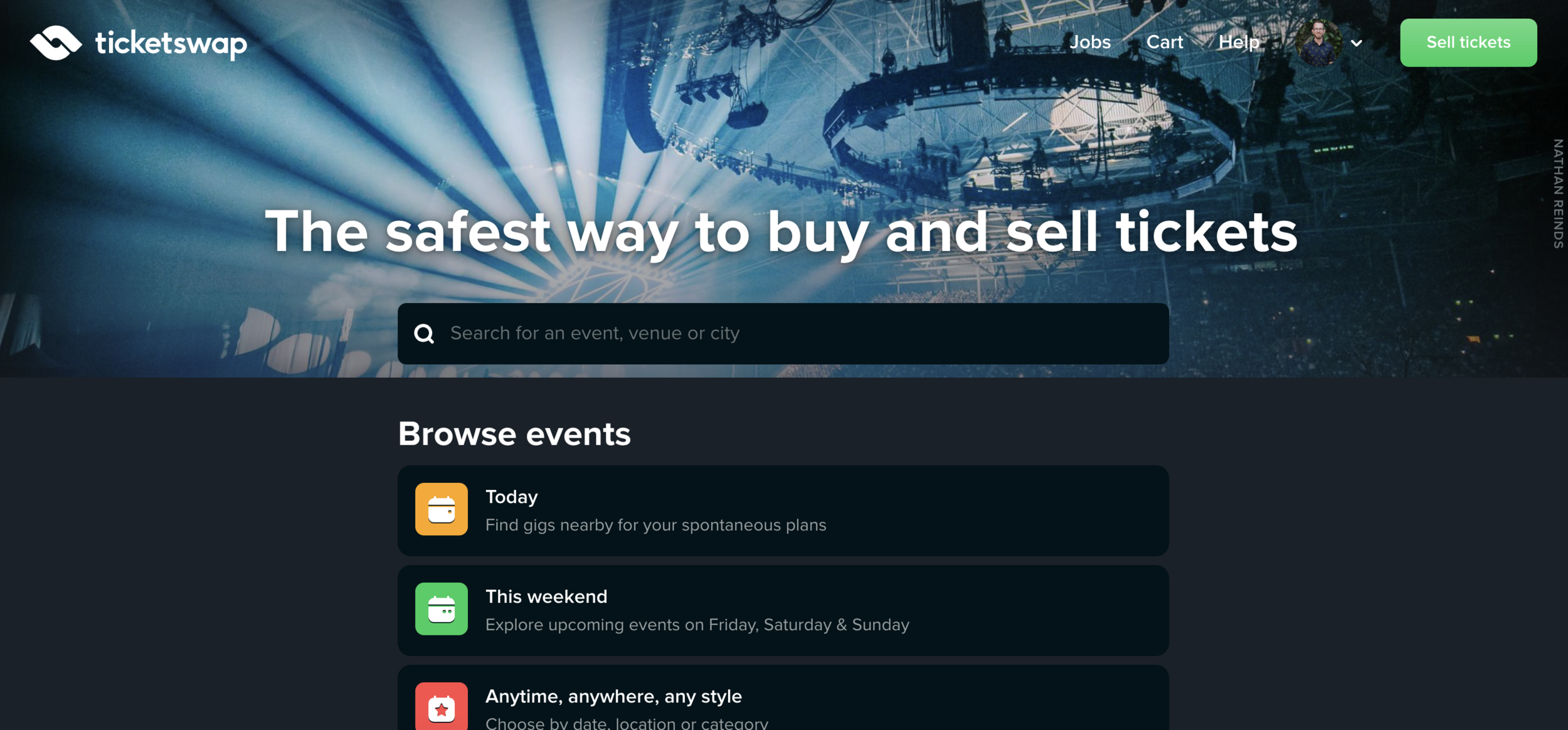Viewport: 1568px width, 730px height.
Task: Select Anytime, anywhere, any style title
Action: [613, 696]
